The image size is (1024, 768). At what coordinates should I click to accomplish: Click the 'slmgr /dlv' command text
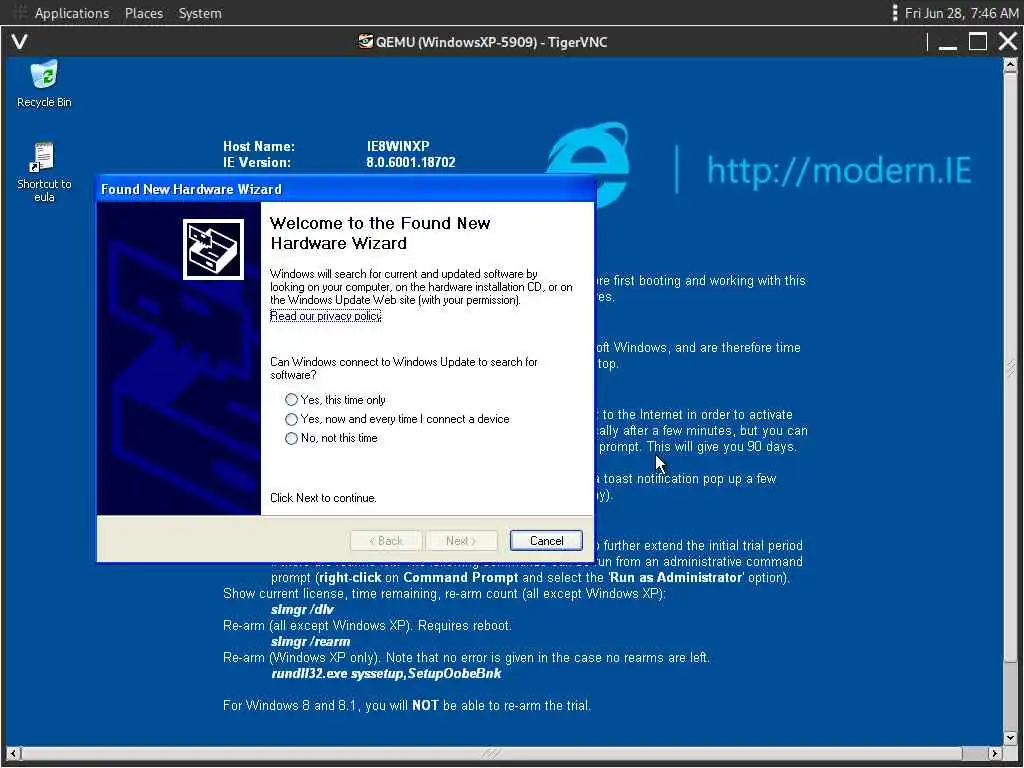(302, 609)
